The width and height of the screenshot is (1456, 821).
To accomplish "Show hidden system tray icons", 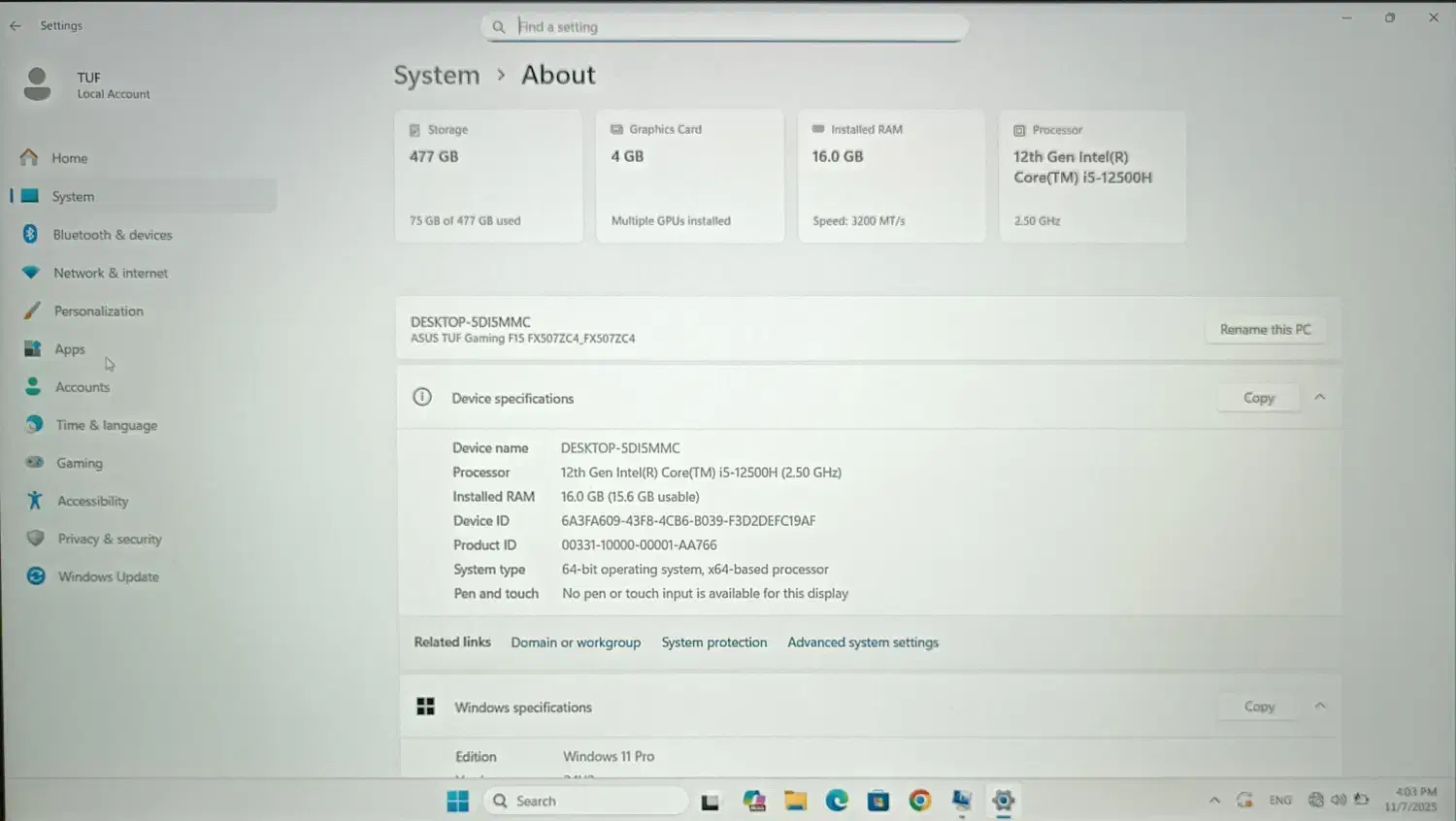I will tap(1214, 801).
